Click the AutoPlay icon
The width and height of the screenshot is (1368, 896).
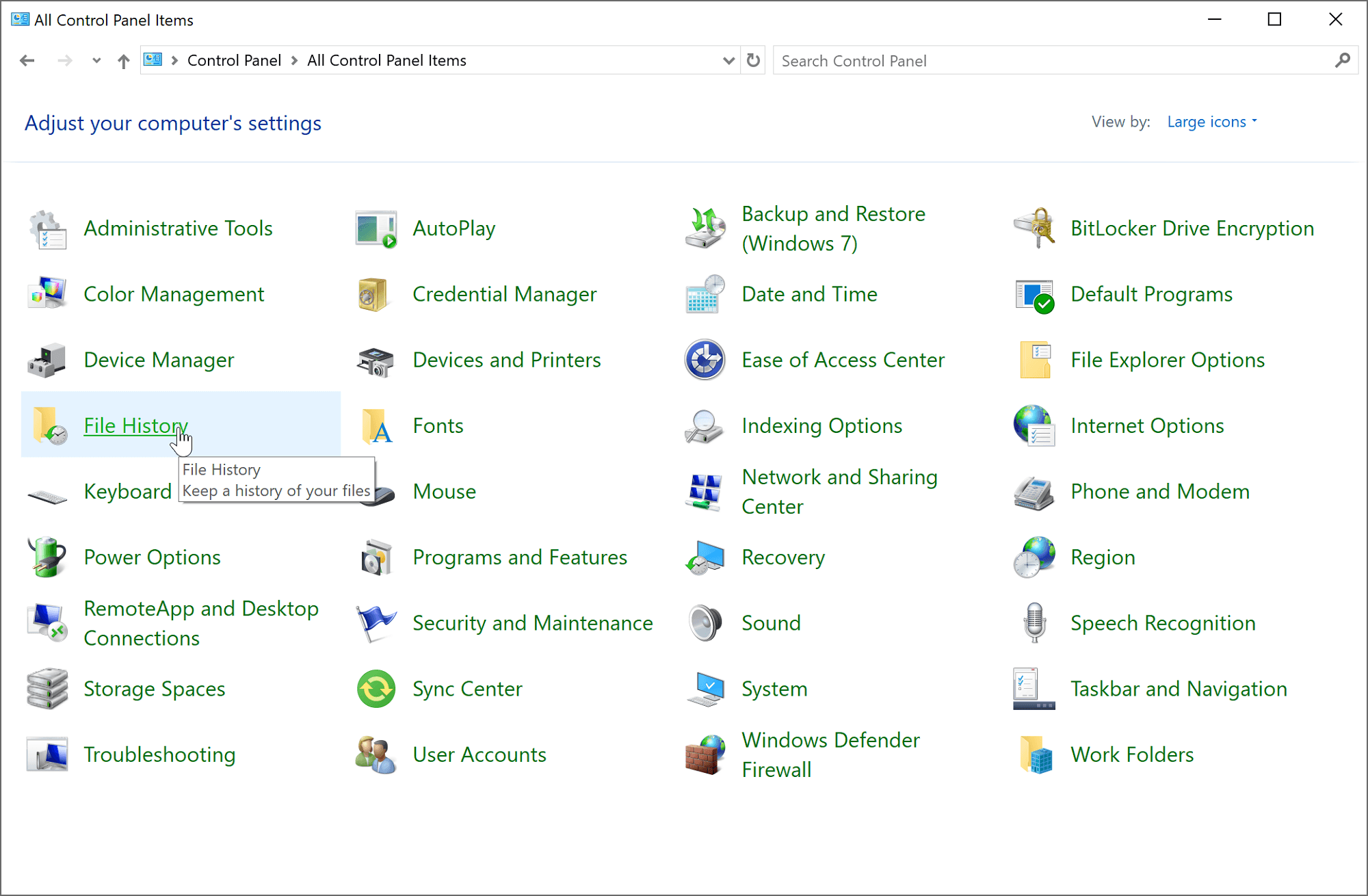click(x=376, y=229)
